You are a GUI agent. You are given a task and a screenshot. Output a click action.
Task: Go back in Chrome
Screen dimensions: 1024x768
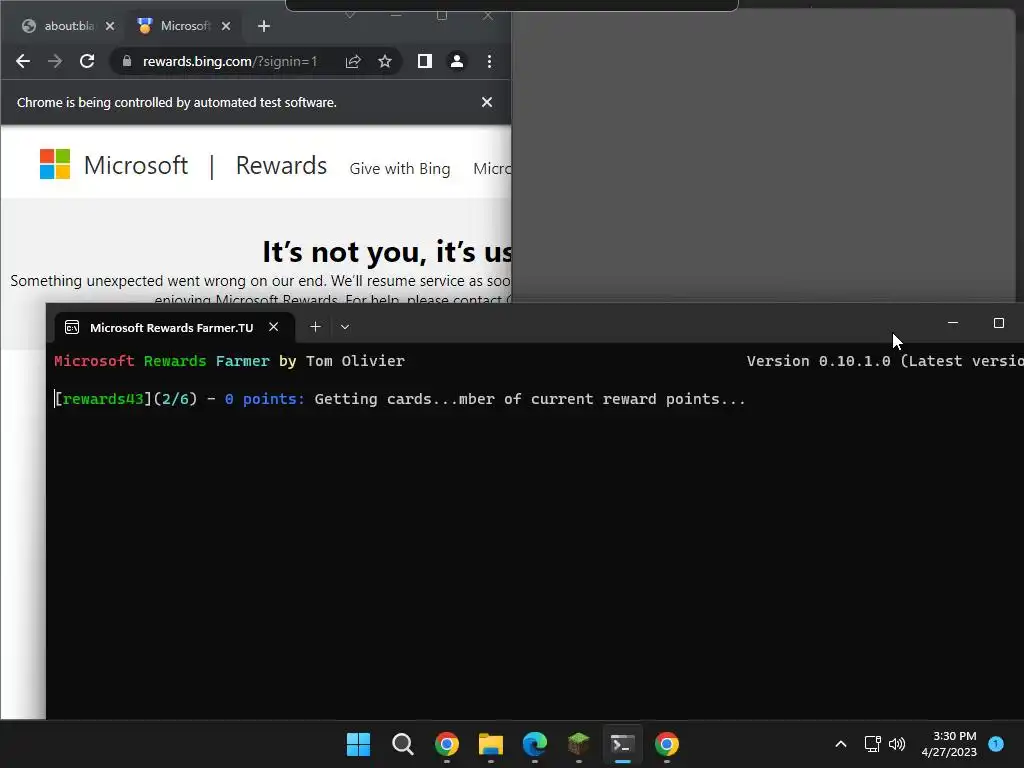pos(23,61)
